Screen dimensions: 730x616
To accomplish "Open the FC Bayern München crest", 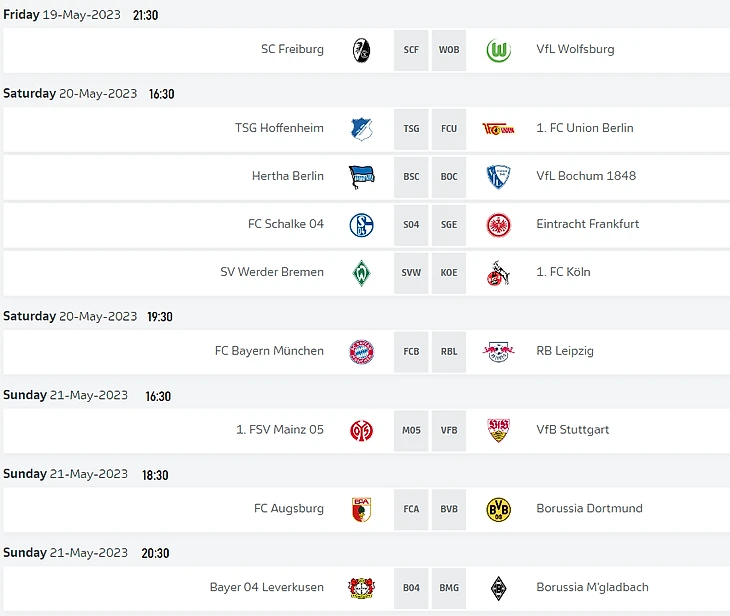I will tap(361, 352).
